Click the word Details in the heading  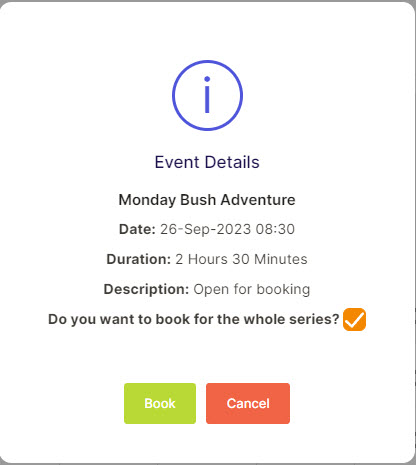[x=232, y=162]
